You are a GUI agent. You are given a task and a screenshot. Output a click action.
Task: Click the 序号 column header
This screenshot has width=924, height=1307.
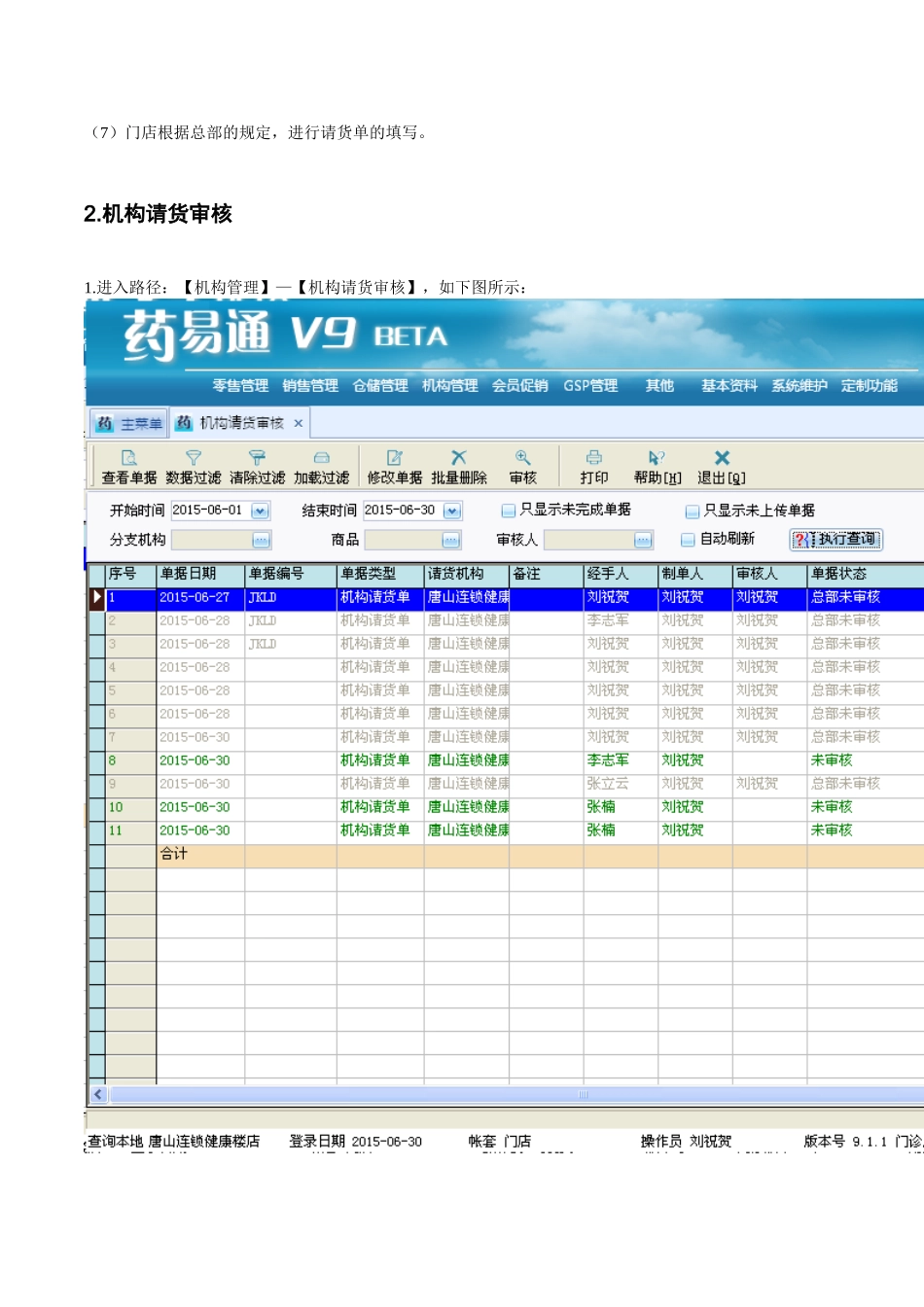click(x=130, y=574)
